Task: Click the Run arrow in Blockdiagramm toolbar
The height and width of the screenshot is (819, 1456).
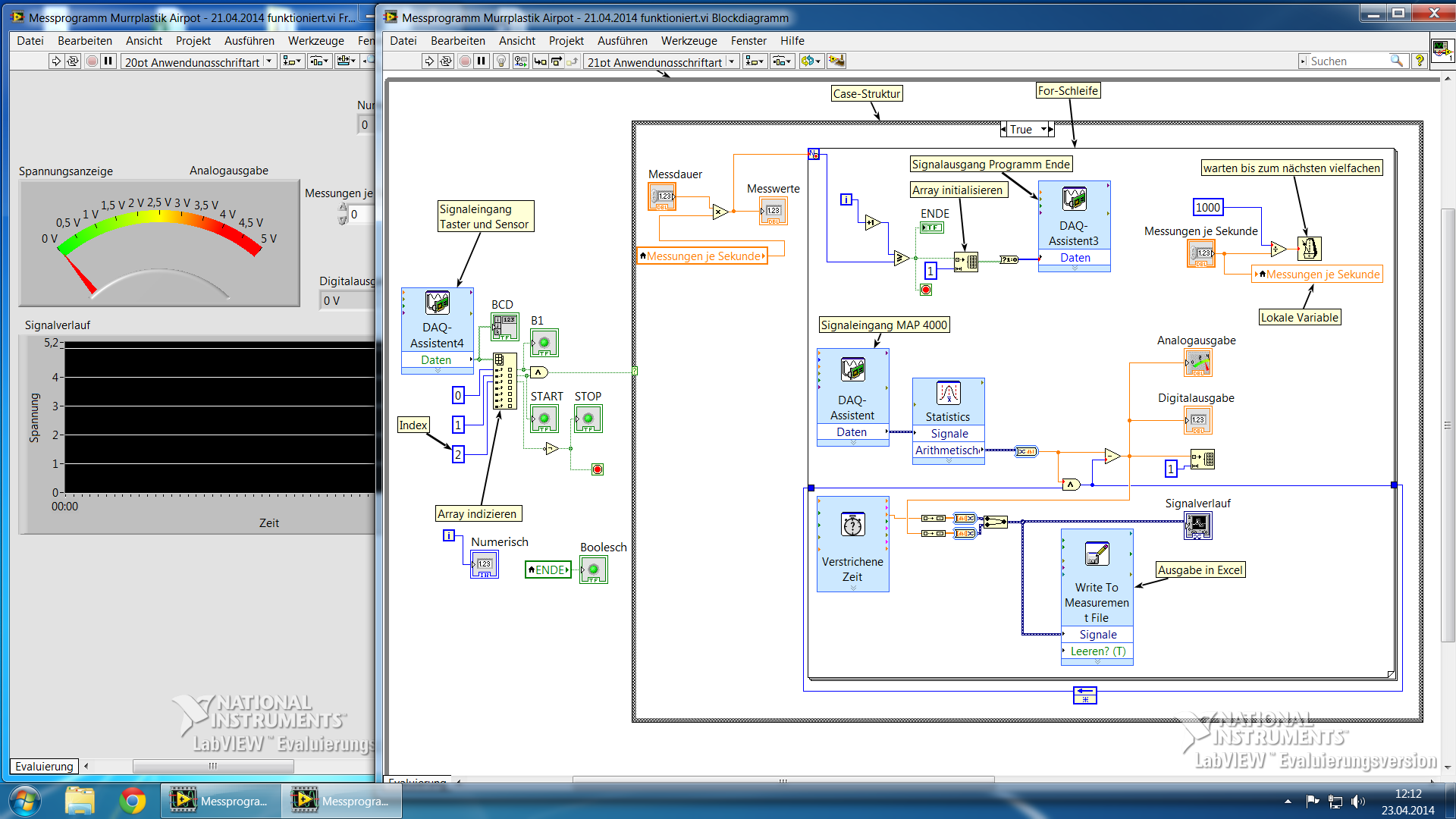Action: pos(429,61)
